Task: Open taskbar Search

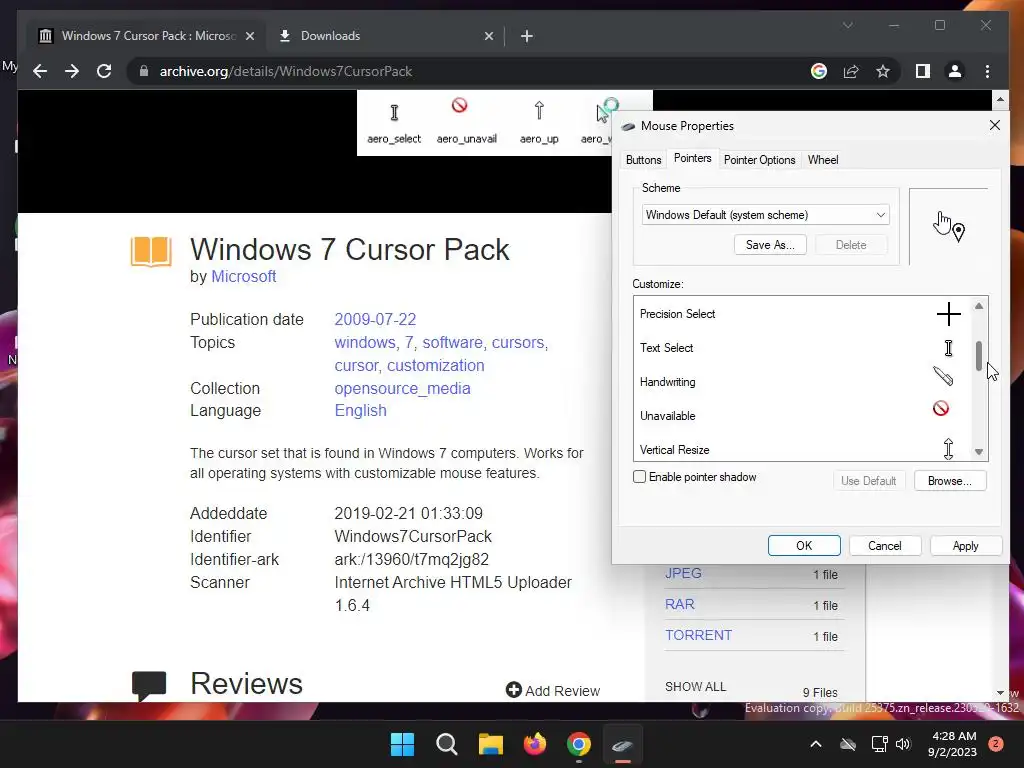Action: (x=447, y=744)
